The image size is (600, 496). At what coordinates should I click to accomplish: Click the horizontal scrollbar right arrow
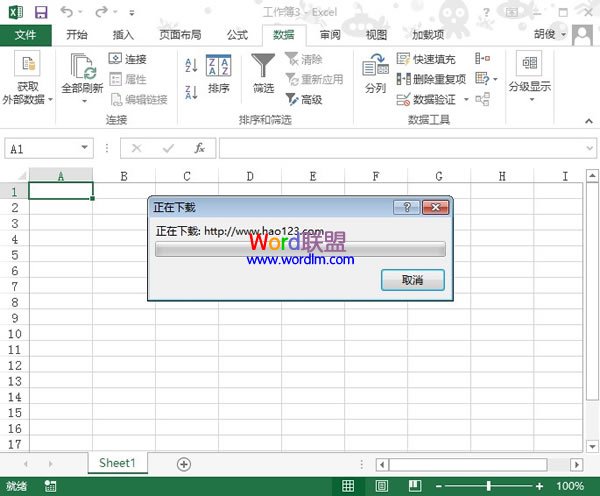coord(576,465)
